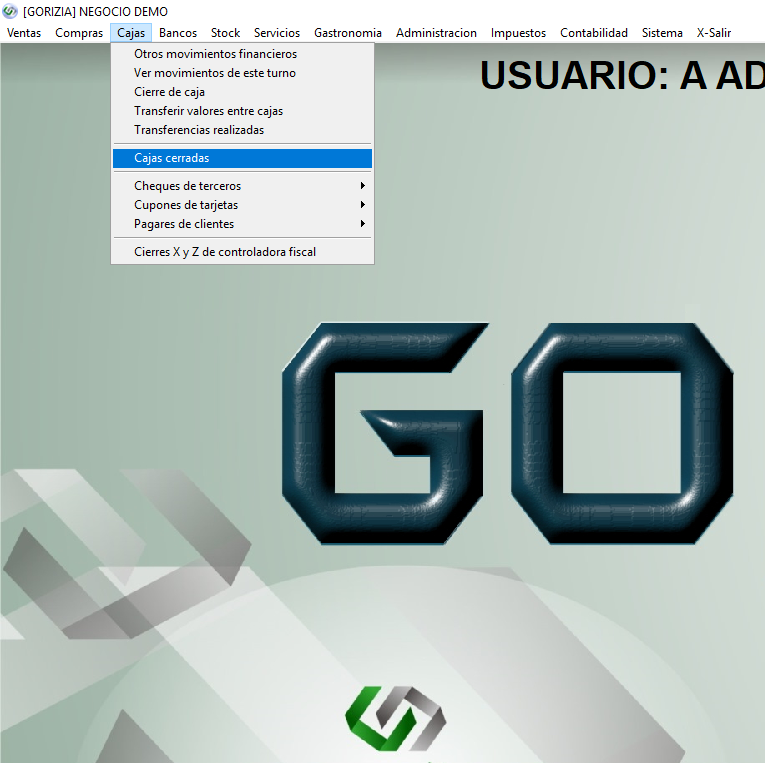Screen dimensions: 765x763
Task: Expand Pagares de clientes submenu
Action: (x=242, y=224)
